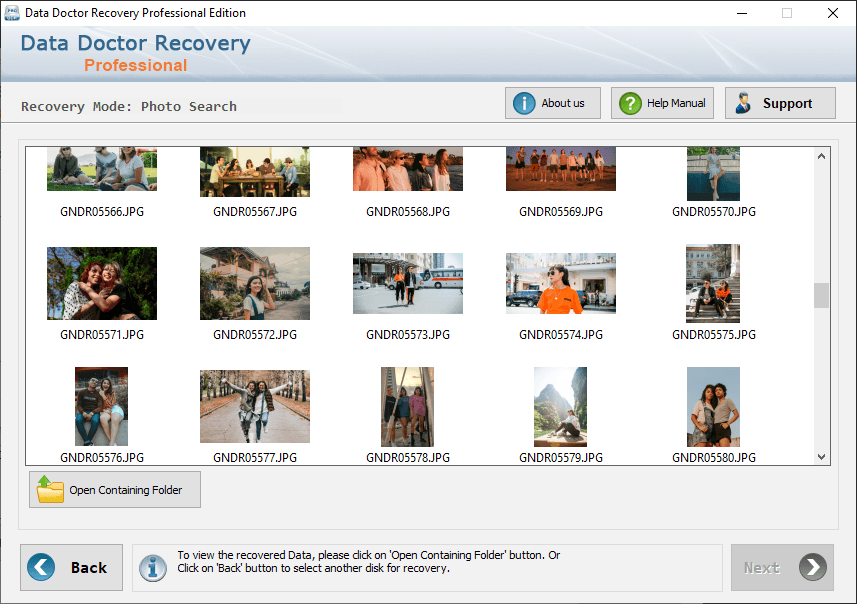The image size is (857, 604).
Task: Select thumbnail for GNDR05579.JPG
Action: pyautogui.click(x=560, y=407)
